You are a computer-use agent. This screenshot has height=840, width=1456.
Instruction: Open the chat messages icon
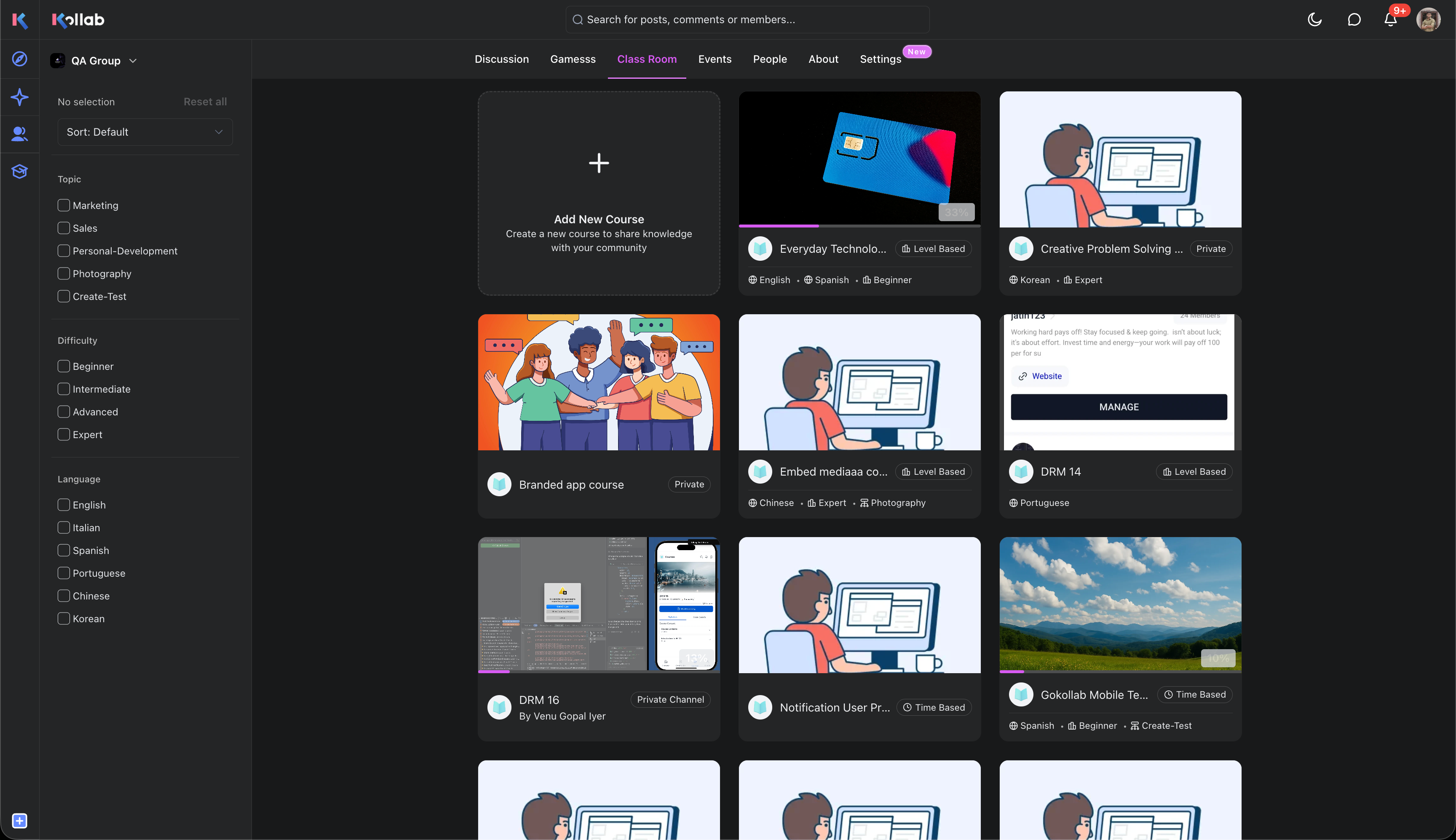[1354, 20]
